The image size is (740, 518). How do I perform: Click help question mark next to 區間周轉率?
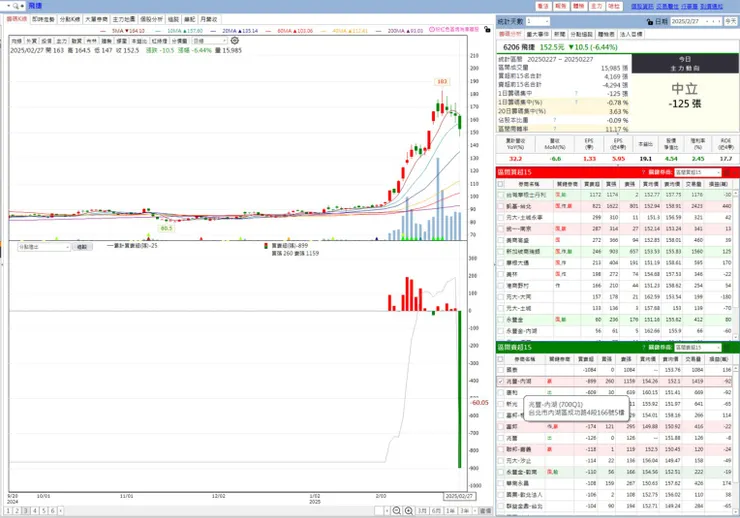555,128
